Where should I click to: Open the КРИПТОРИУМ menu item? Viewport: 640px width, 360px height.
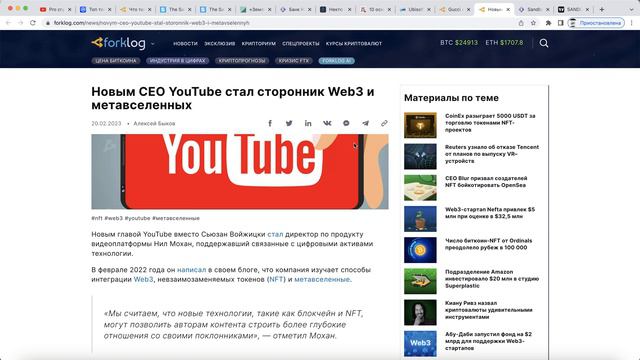pyautogui.click(x=259, y=43)
